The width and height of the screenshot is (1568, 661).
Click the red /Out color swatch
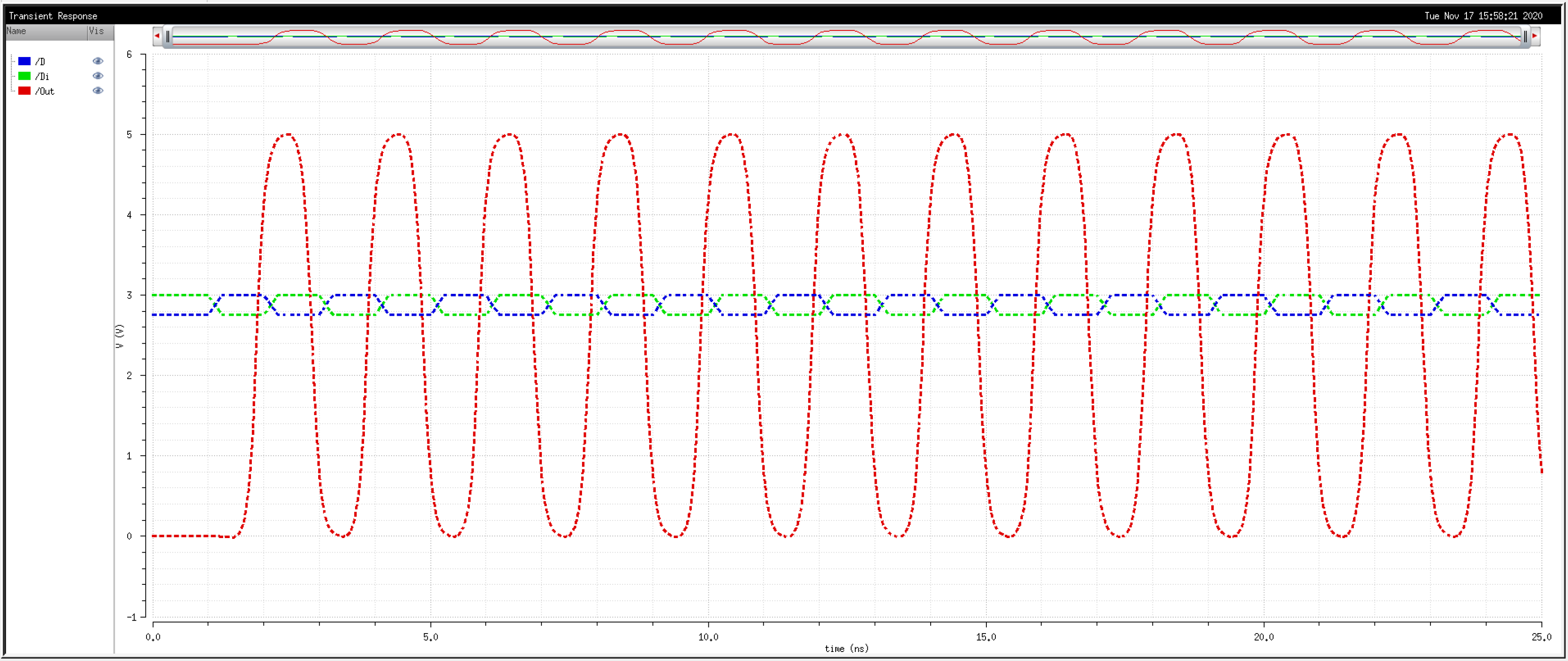[x=24, y=91]
